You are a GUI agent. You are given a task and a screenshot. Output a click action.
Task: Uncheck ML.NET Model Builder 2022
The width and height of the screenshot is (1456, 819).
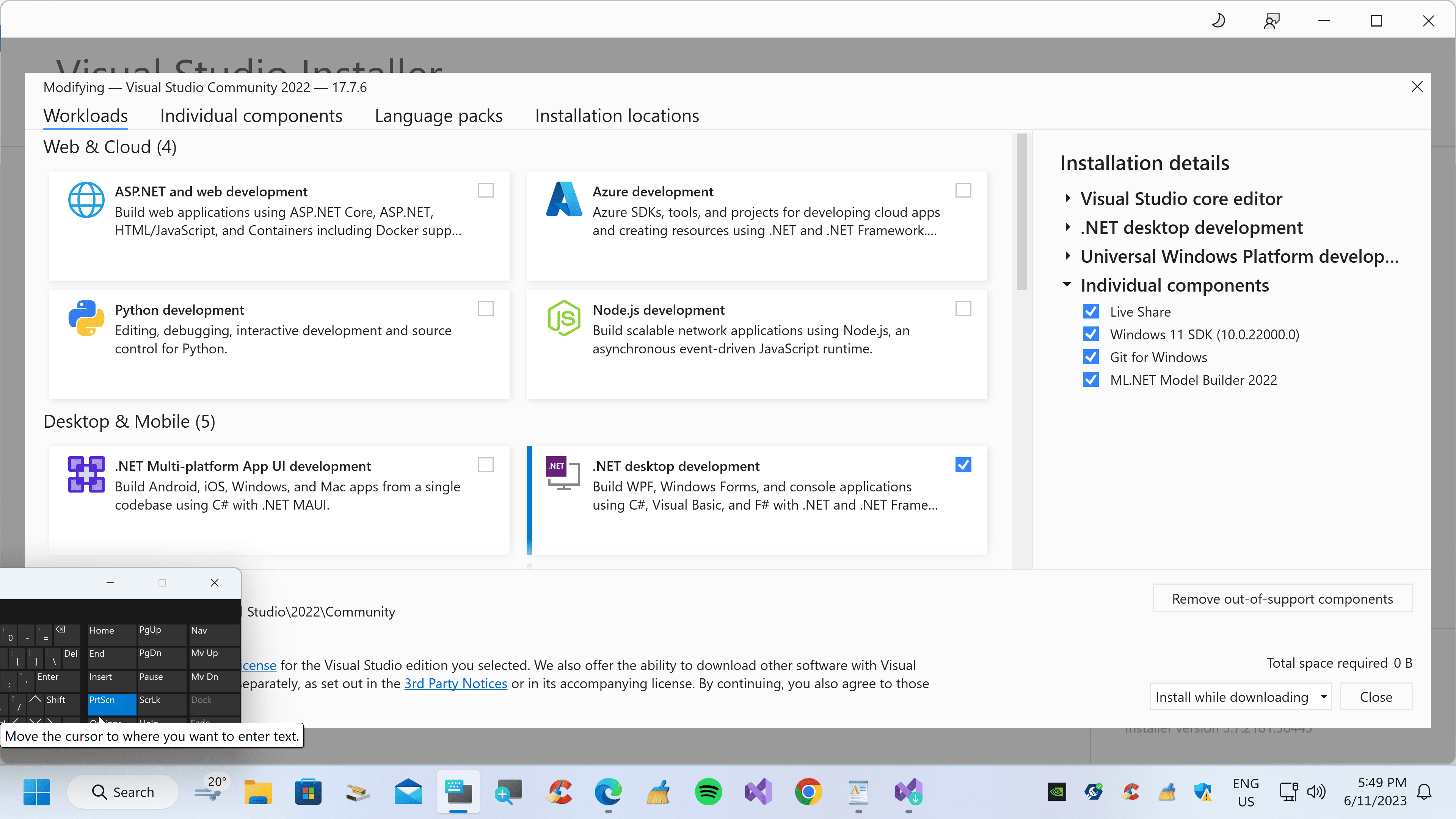[x=1091, y=379]
